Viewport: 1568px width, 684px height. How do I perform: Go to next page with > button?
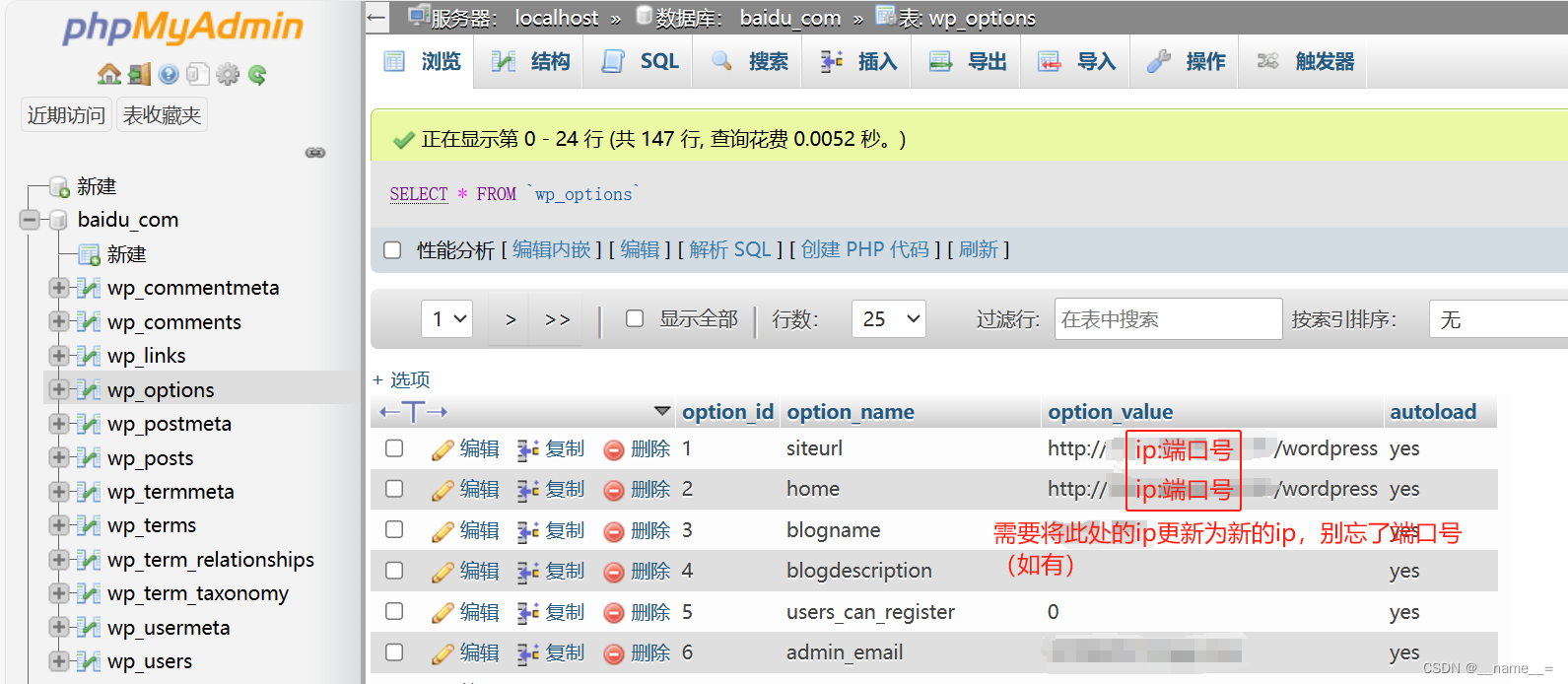click(x=510, y=318)
